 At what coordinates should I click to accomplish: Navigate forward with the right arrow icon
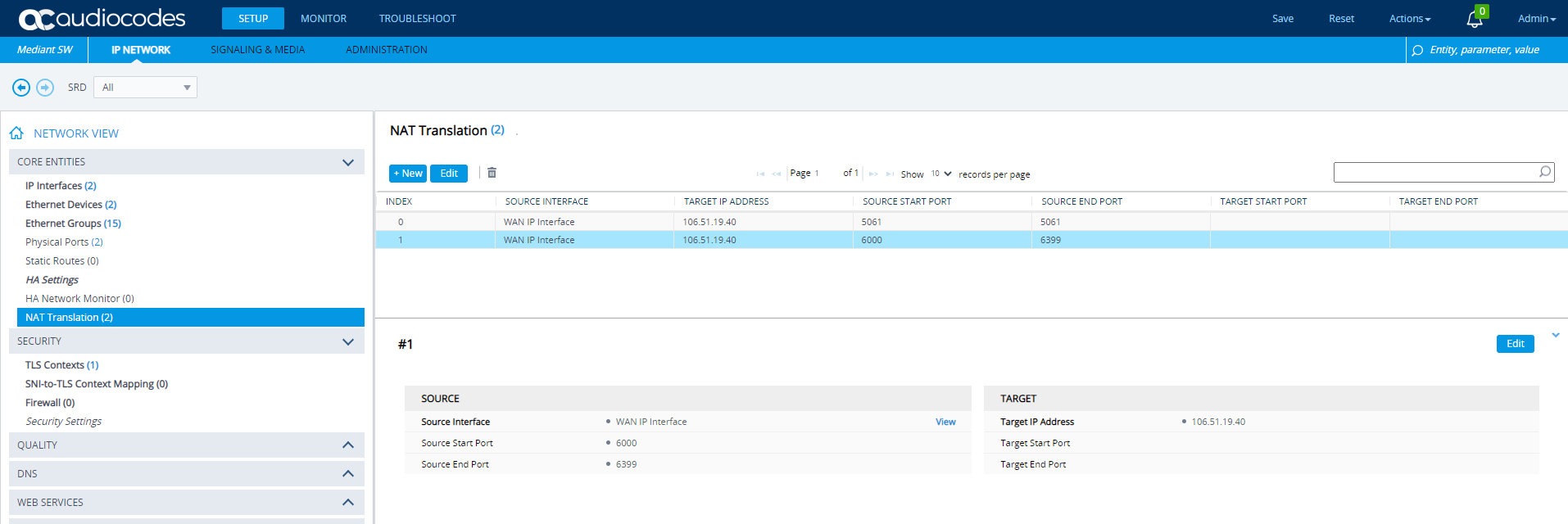point(45,88)
